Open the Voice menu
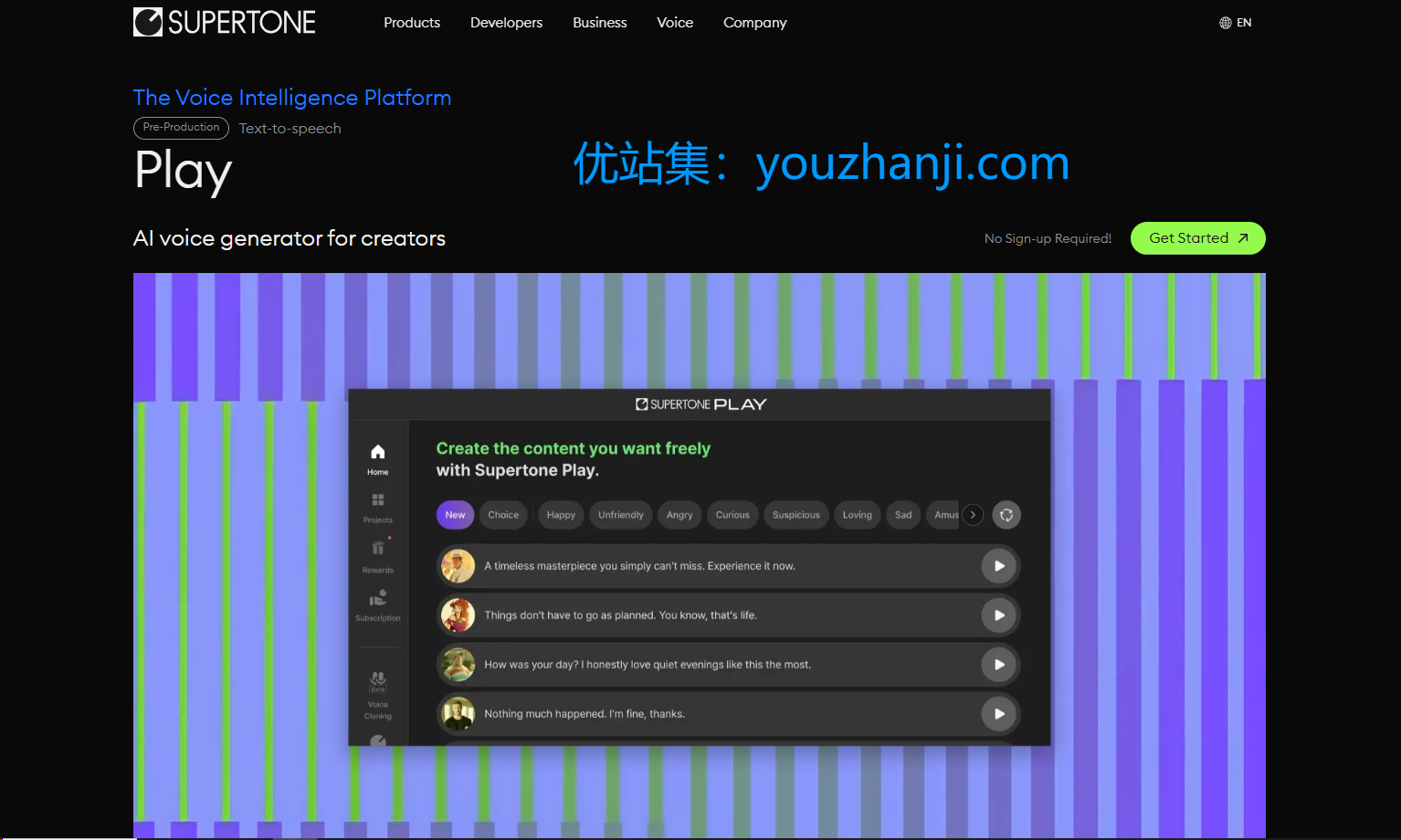The image size is (1401, 840). tap(675, 23)
